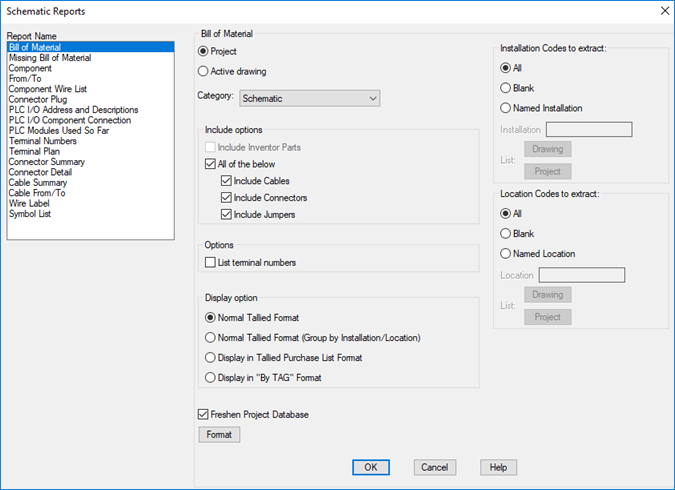Choose Component Wire List in report list
The width and height of the screenshot is (675, 490).
click(48, 89)
